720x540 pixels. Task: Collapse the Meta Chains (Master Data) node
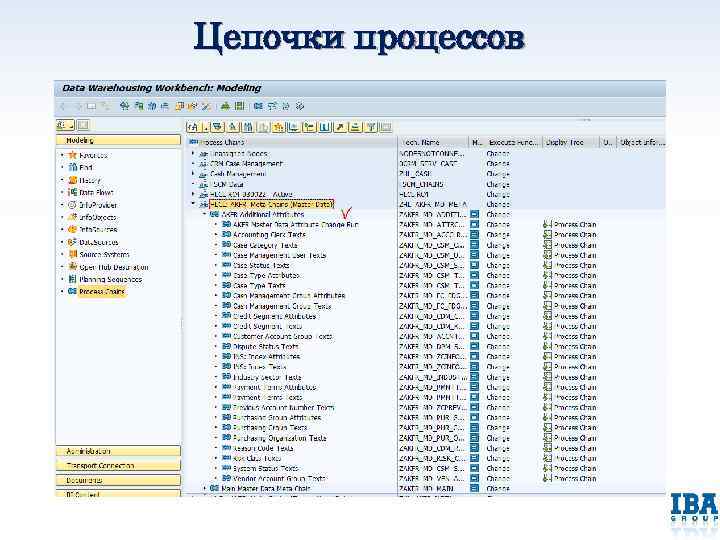[x=193, y=204]
